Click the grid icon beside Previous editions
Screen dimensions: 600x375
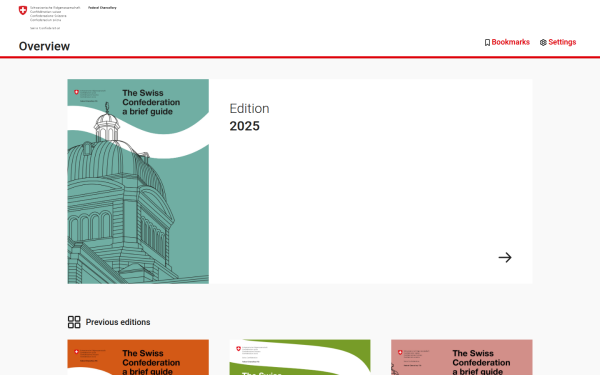coord(74,322)
